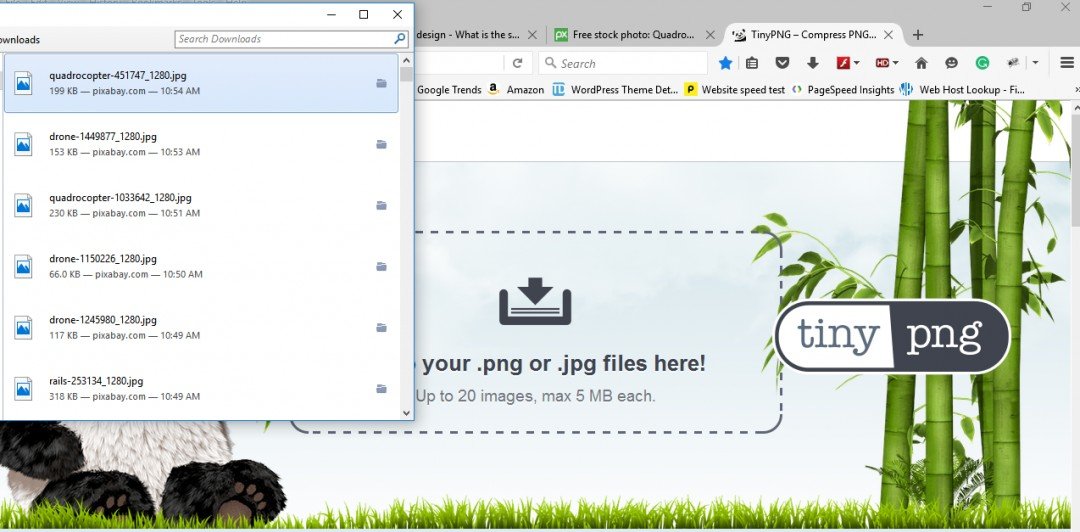Click the smiley face toolbar icon
The image size is (1080, 532).
pos(951,63)
